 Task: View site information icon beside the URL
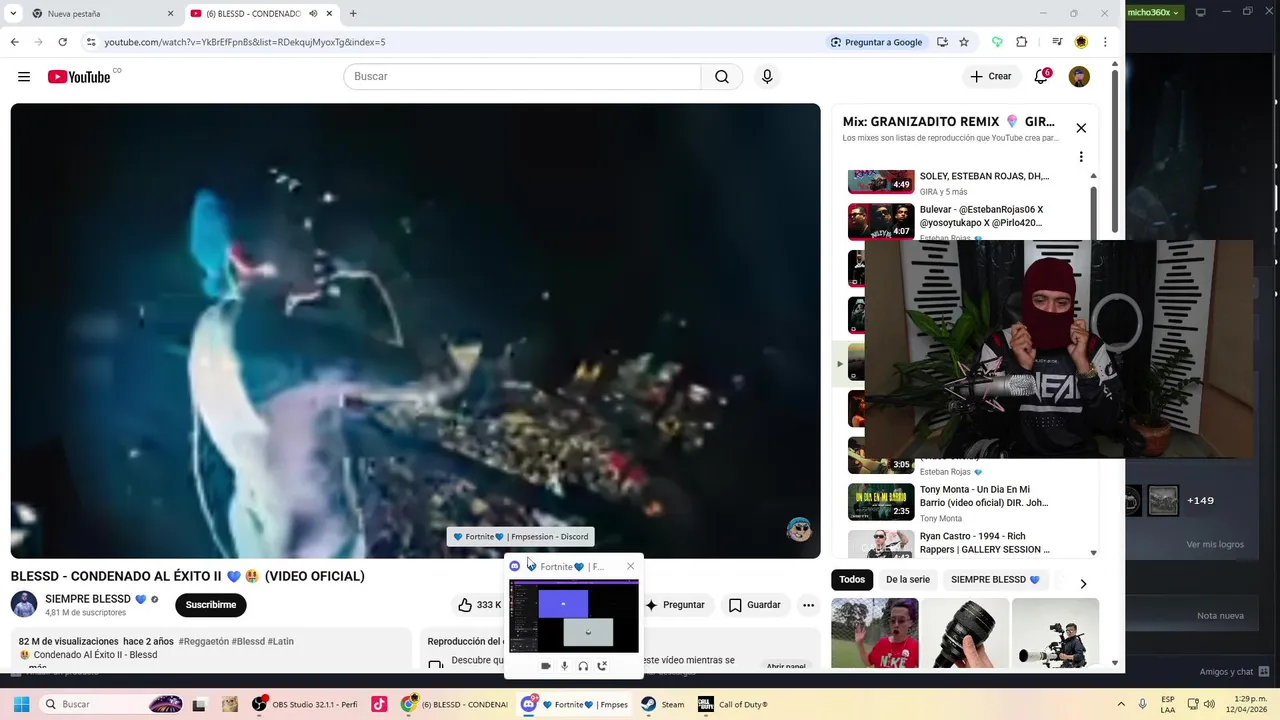click(91, 42)
